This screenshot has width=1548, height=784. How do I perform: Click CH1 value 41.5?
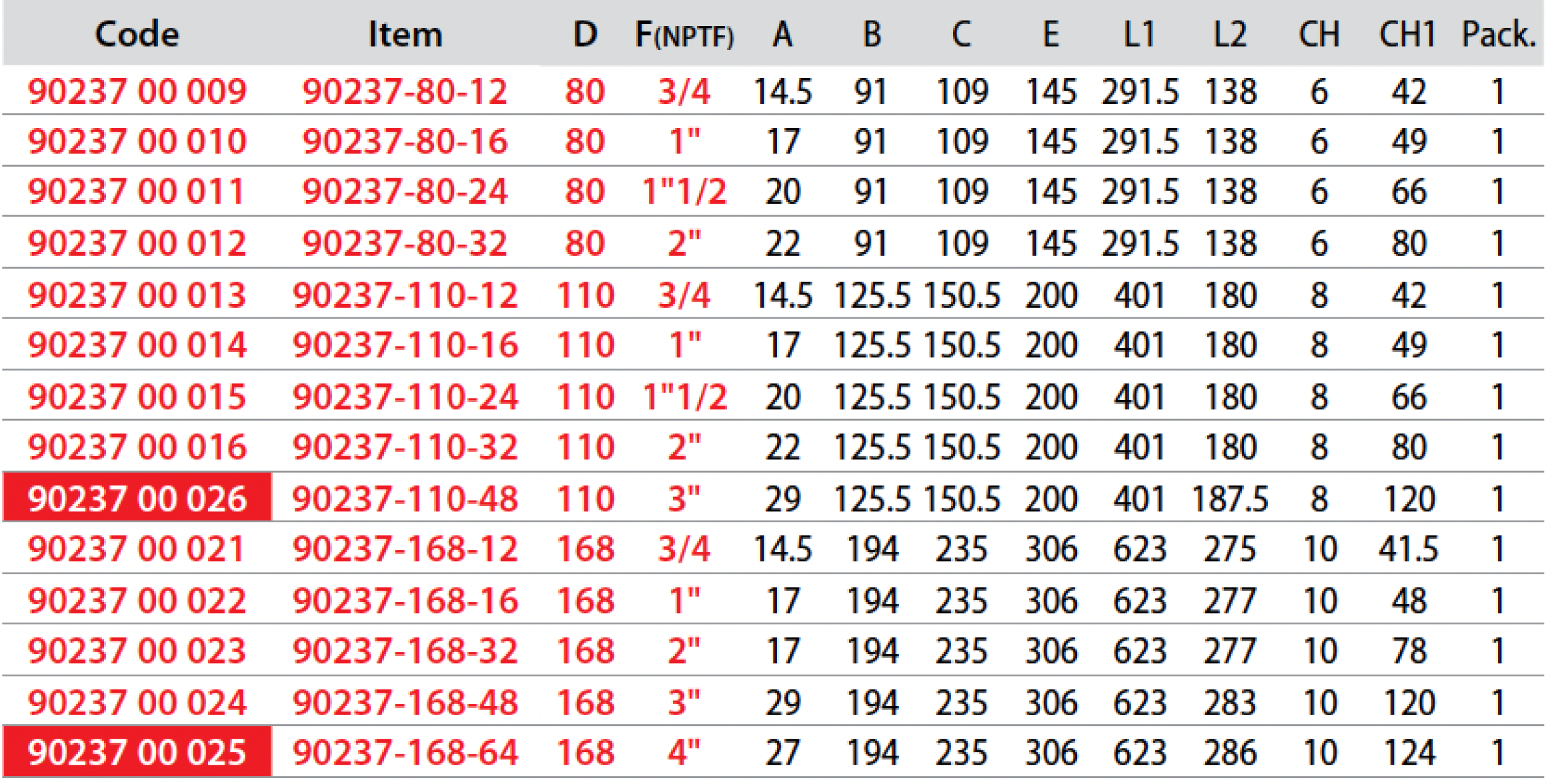[x=1408, y=549]
